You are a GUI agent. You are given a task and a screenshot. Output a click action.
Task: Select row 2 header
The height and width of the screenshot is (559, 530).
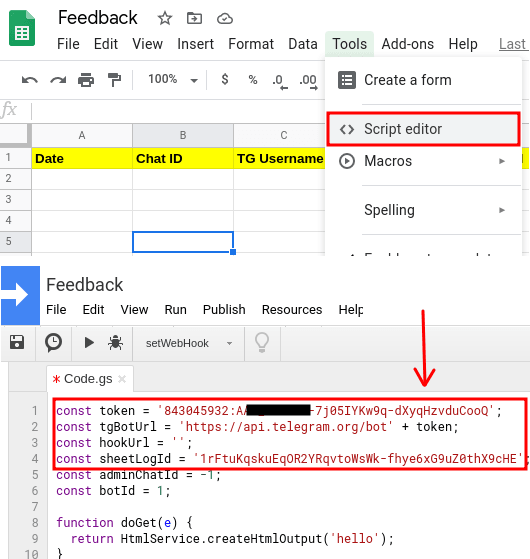(15, 179)
